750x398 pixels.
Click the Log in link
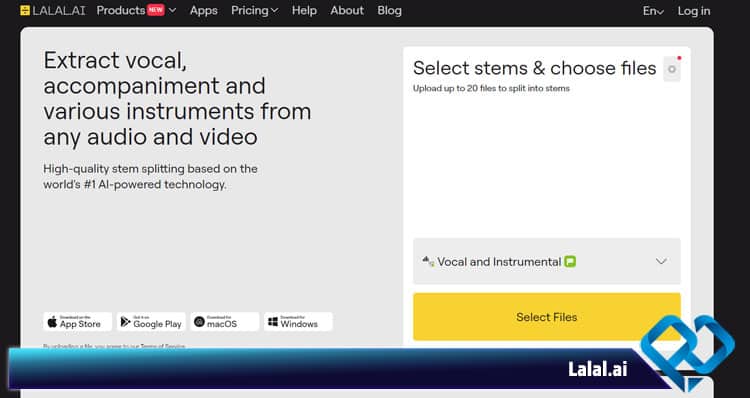[x=694, y=11]
